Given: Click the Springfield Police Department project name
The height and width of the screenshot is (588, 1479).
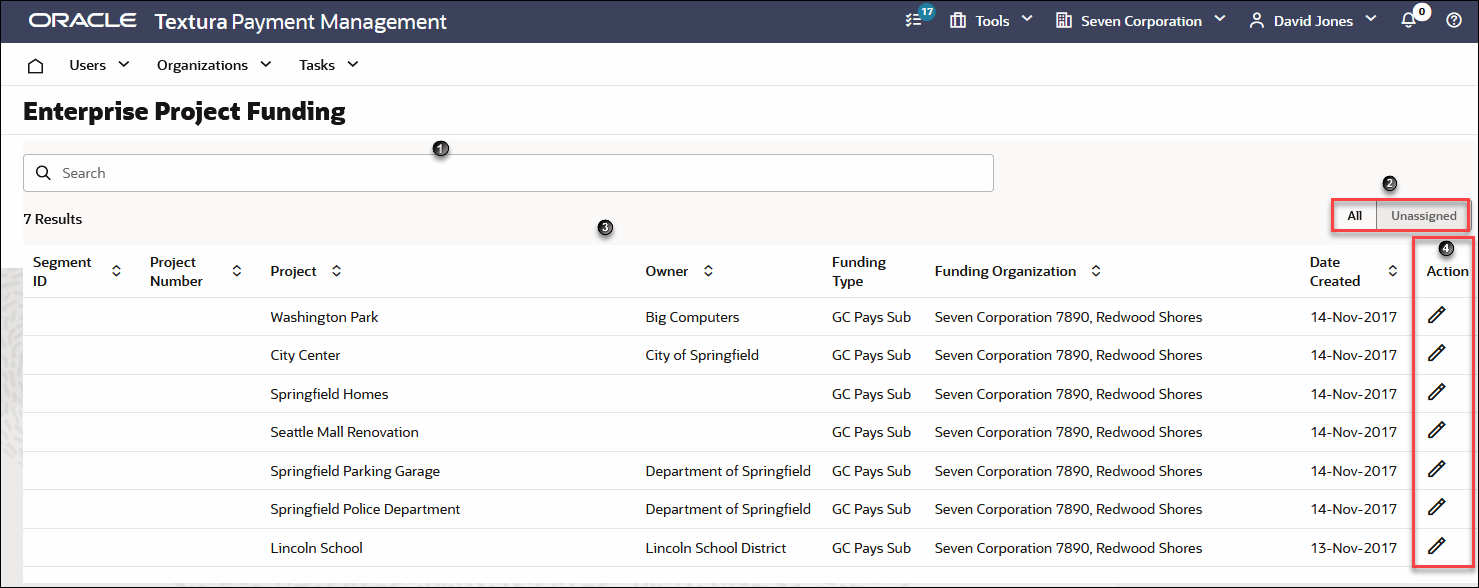Looking at the screenshot, I should 365,509.
